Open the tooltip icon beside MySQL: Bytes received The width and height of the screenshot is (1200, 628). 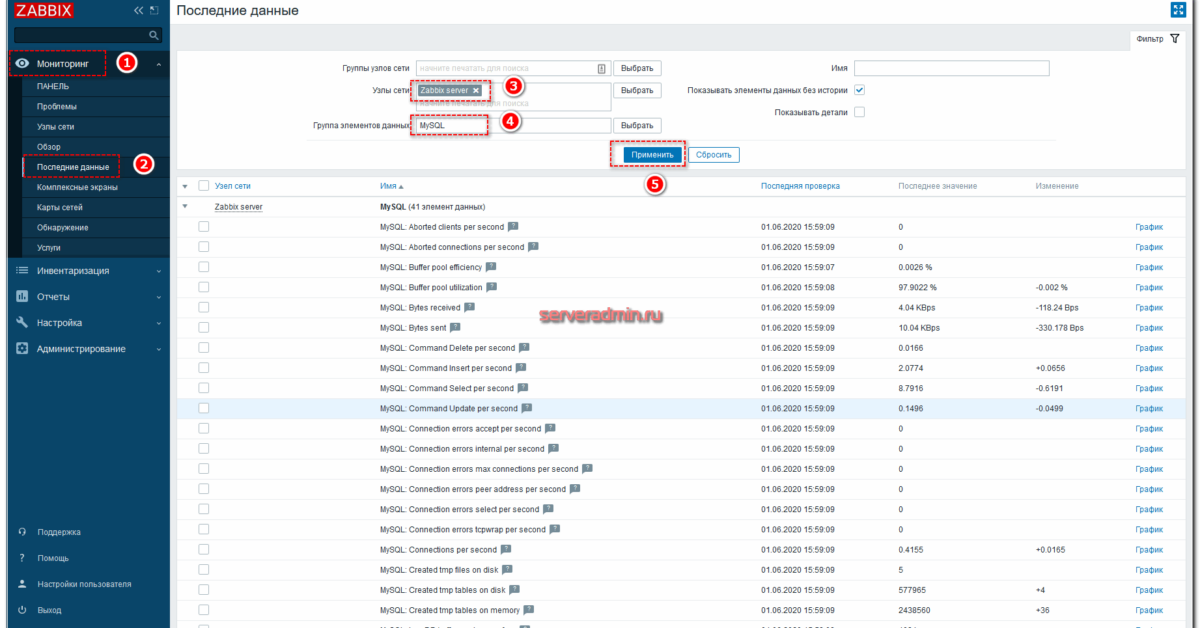[x=471, y=307]
